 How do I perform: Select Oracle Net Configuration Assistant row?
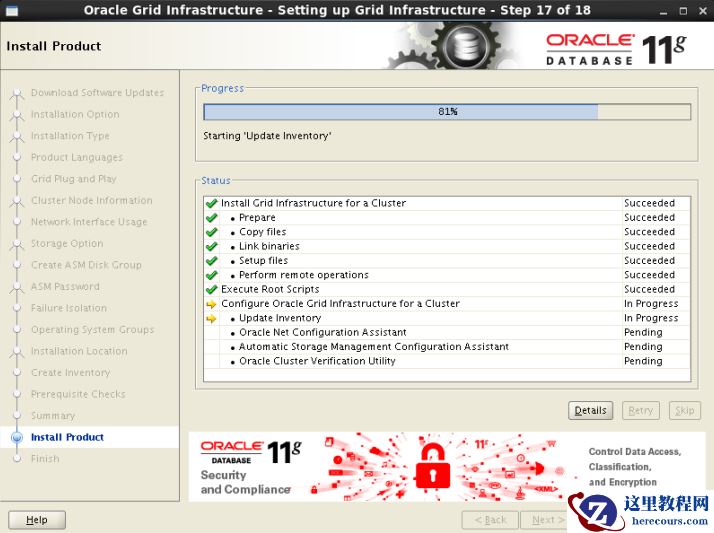pos(447,333)
